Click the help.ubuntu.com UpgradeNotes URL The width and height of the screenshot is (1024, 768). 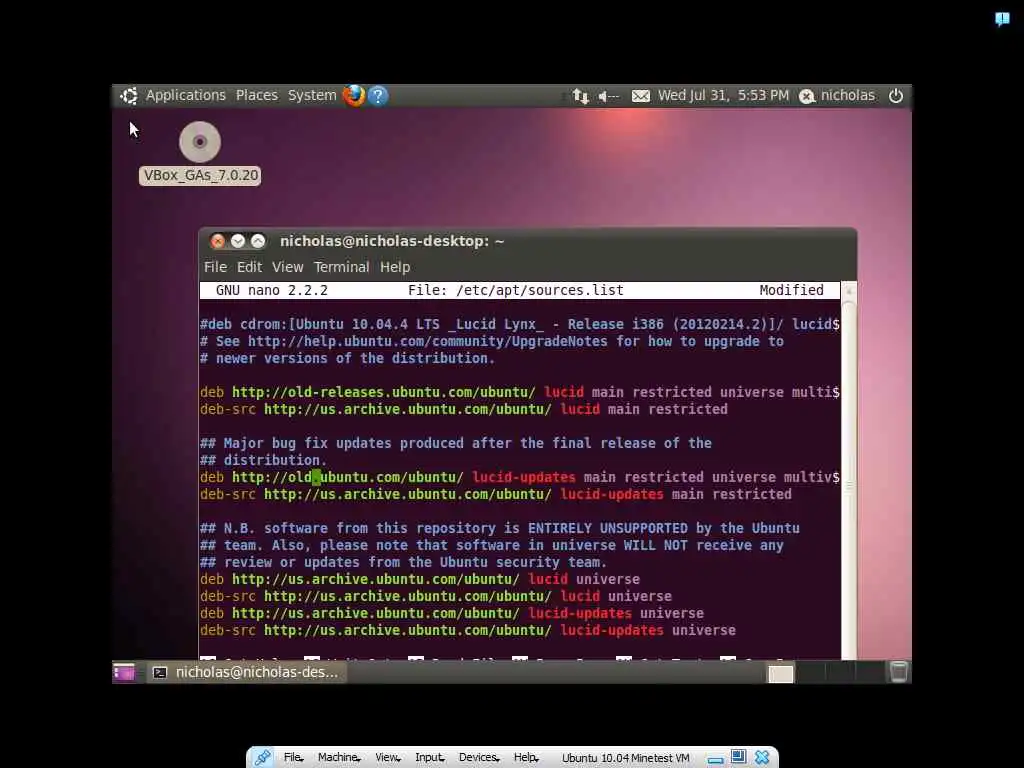(427, 342)
